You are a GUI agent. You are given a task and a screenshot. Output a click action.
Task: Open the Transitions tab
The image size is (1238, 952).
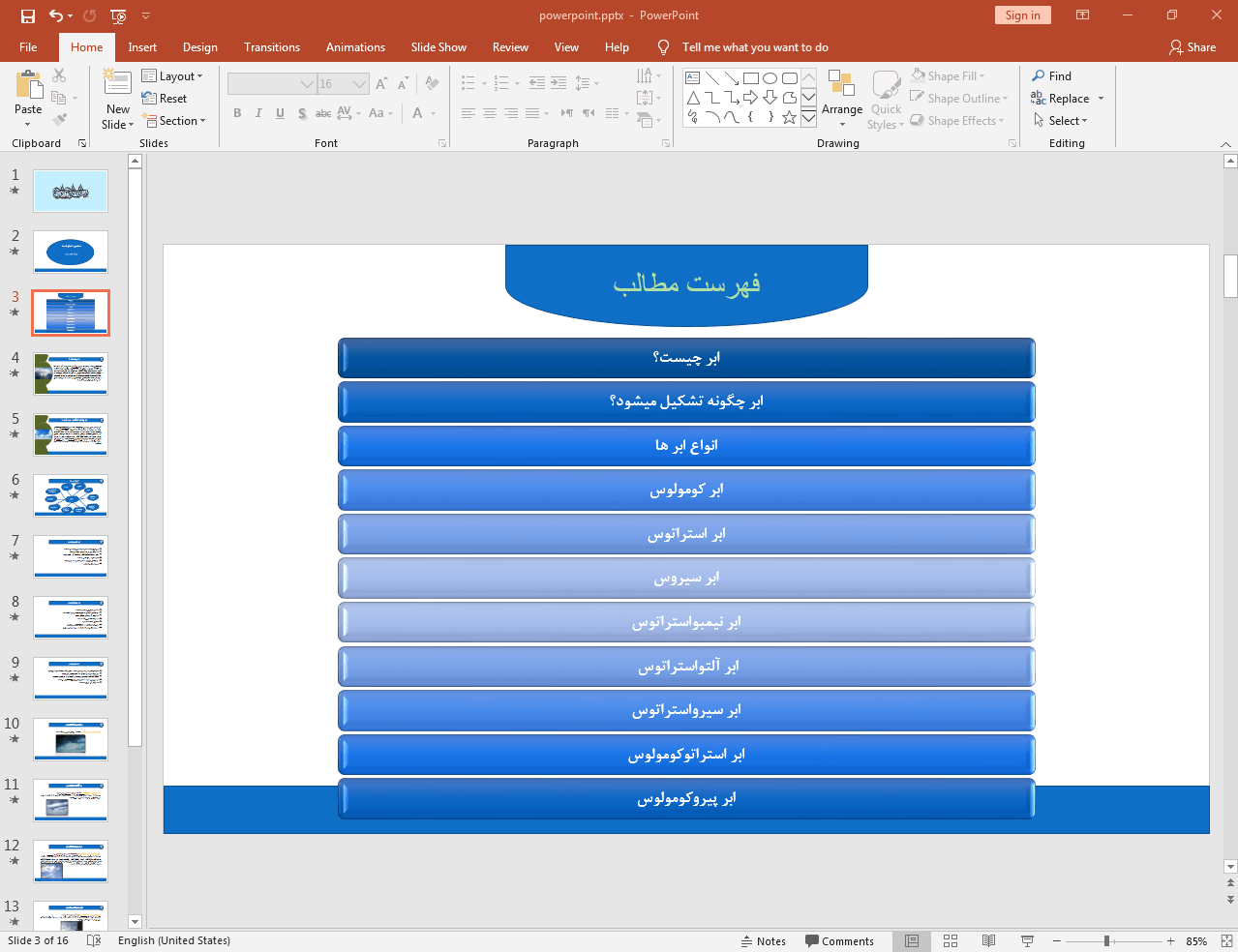(x=271, y=47)
